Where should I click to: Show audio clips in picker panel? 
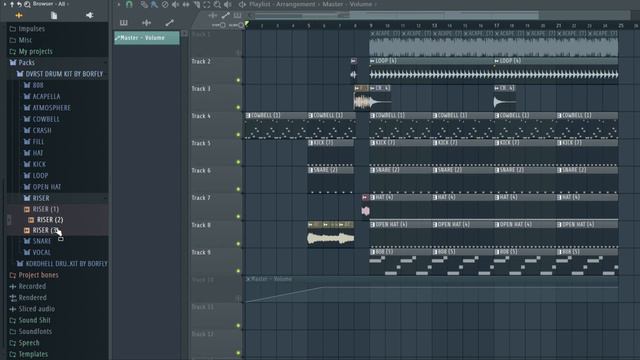tap(147, 23)
